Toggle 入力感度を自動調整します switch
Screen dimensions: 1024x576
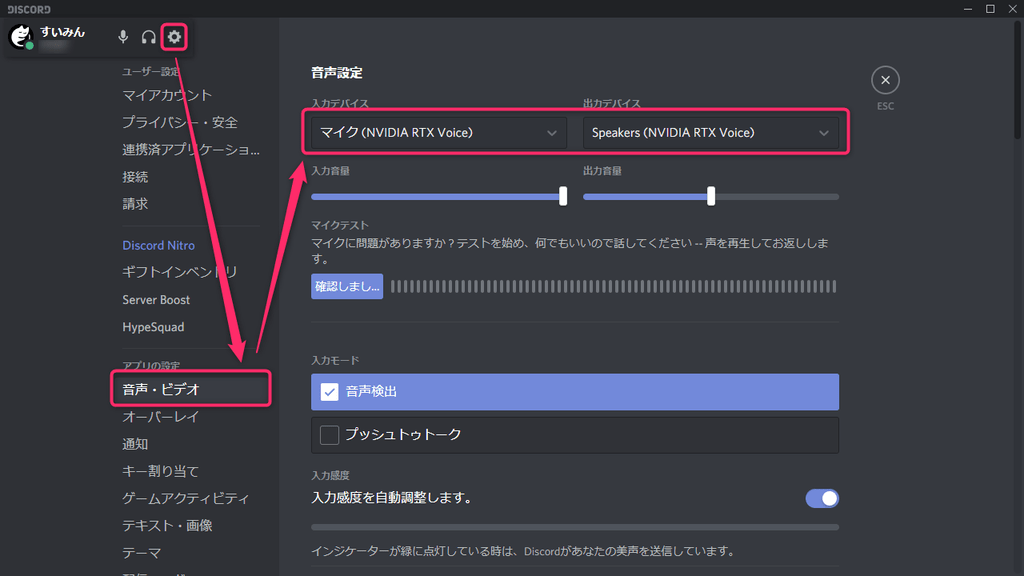(822, 498)
